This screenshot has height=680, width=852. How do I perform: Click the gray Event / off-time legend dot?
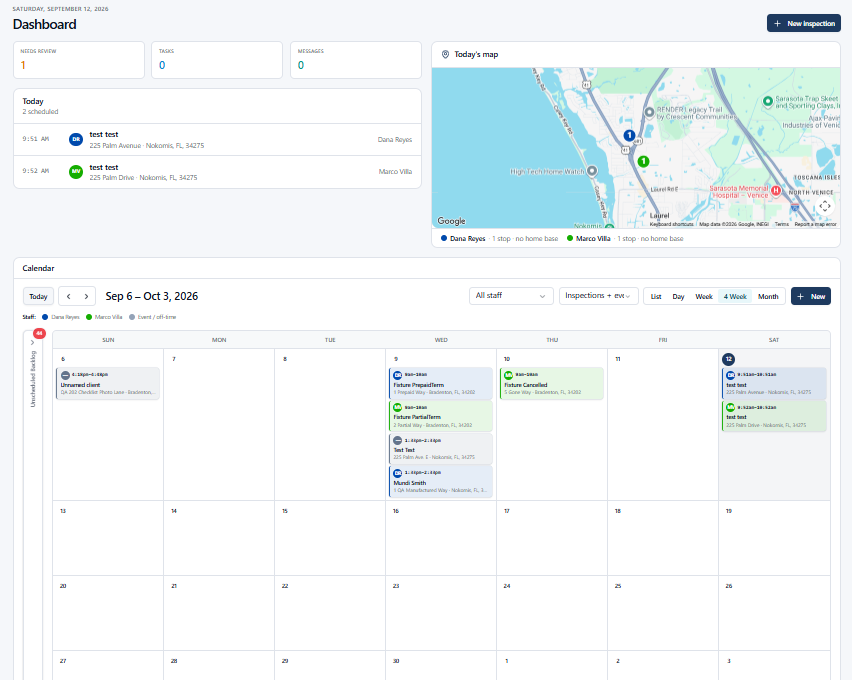coord(131,317)
